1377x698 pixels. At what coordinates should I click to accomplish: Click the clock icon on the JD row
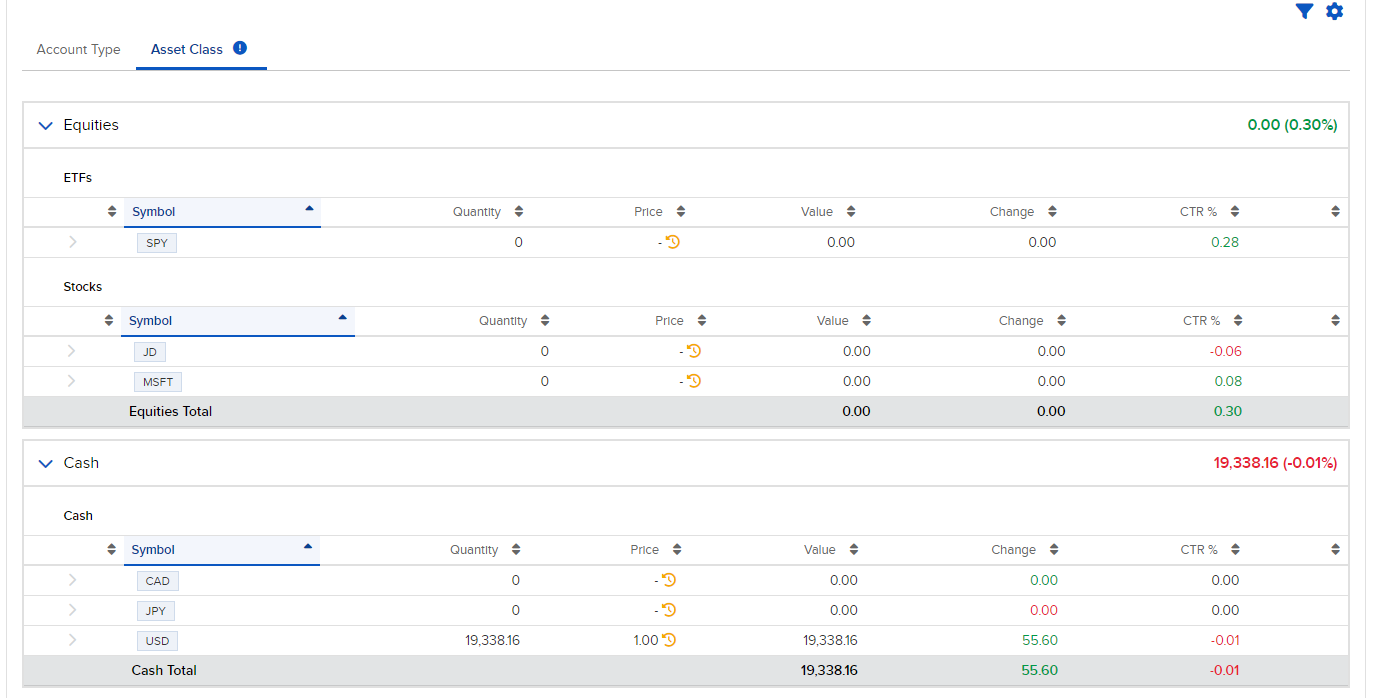tap(694, 352)
